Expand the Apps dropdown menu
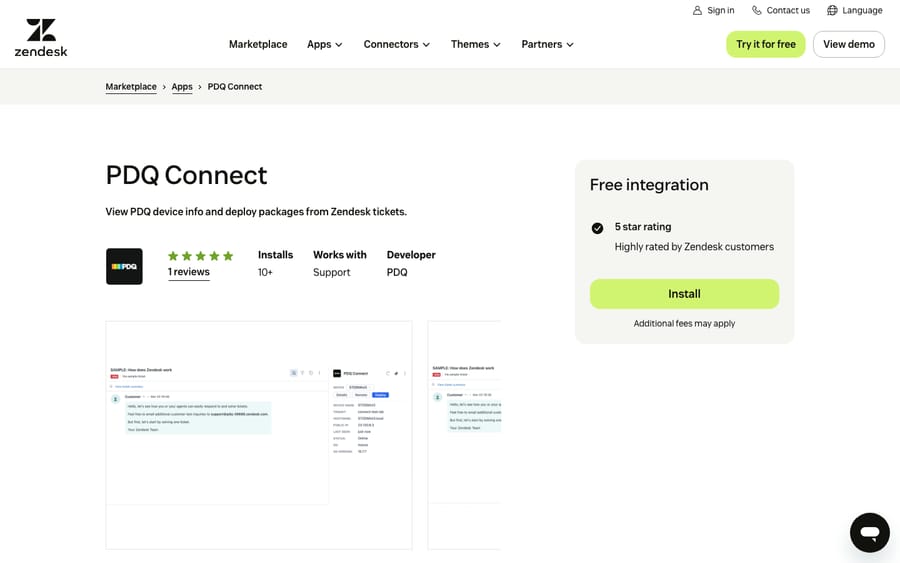 pyautogui.click(x=324, y=44)
